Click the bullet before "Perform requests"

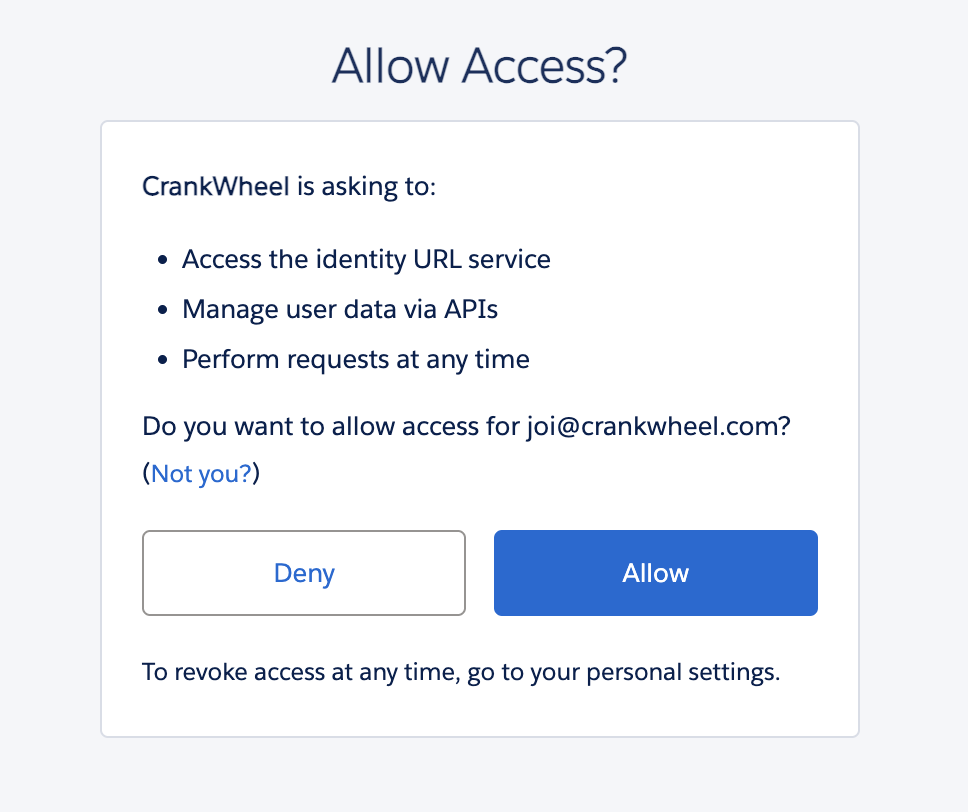163,360
